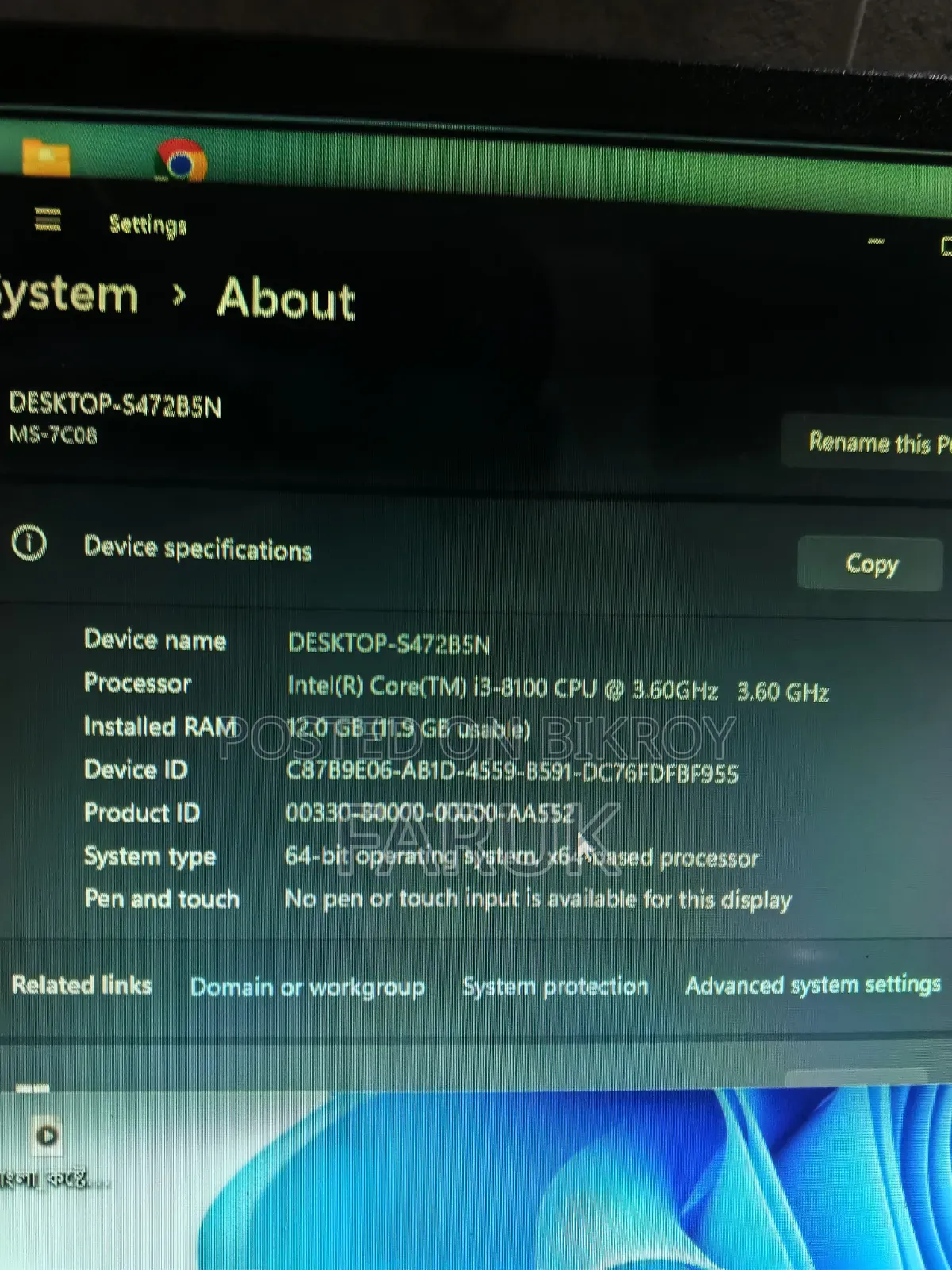The height and width of the screenshot is (1270, 952).
Task: Minimize the Settings window
Action: (876, 241)
